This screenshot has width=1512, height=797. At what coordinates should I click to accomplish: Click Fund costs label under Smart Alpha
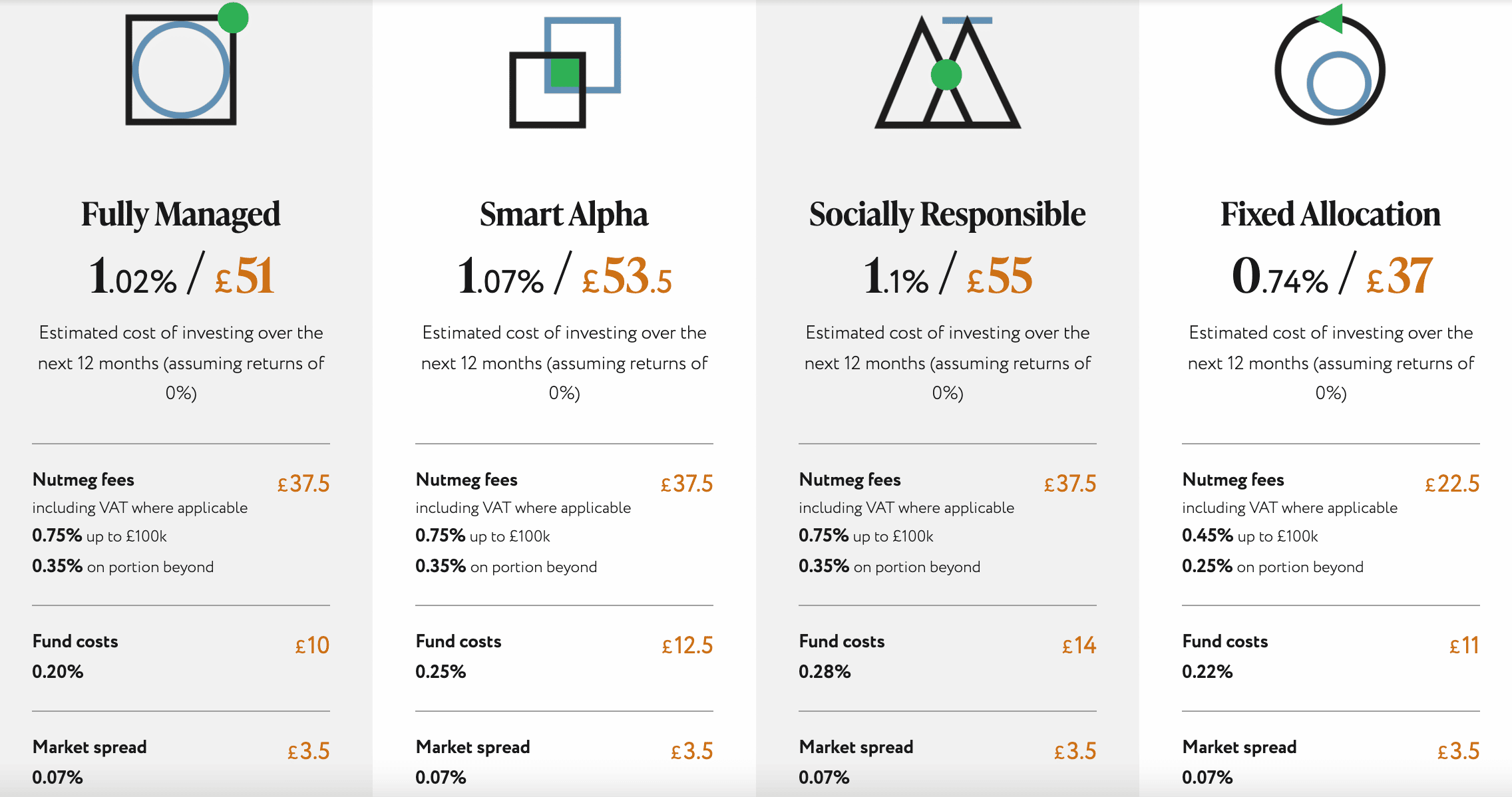coord(459,641)
